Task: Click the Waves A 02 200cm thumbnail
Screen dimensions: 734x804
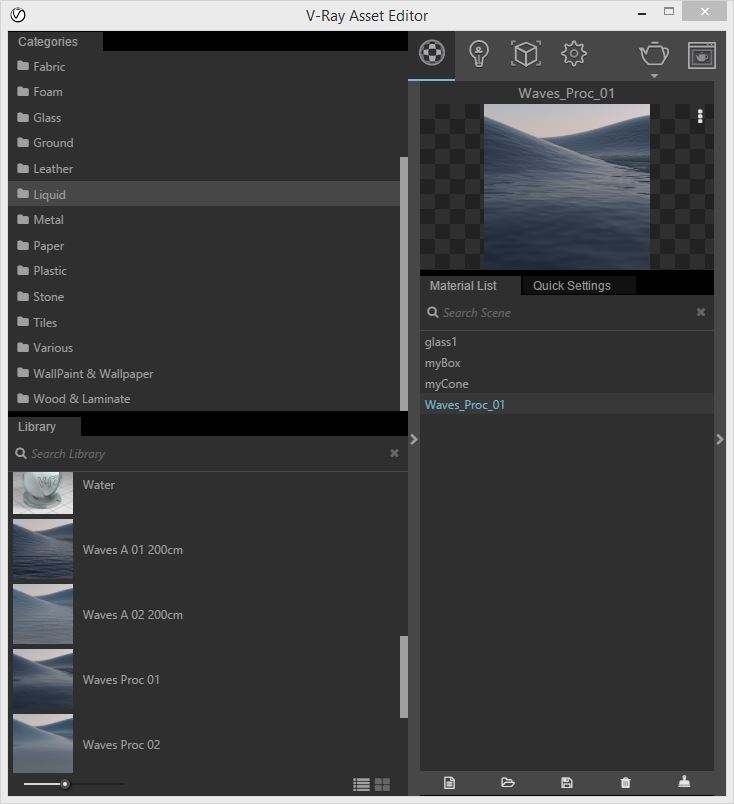Action: (43, 614)
